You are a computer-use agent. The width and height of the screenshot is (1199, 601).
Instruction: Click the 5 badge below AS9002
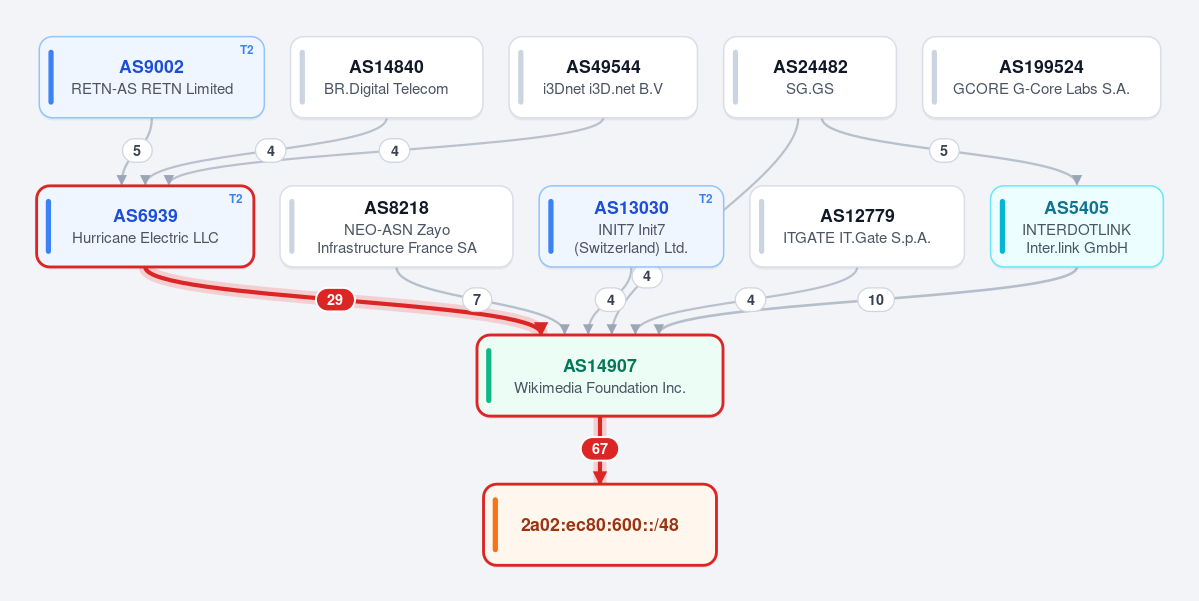click(137, 151)
